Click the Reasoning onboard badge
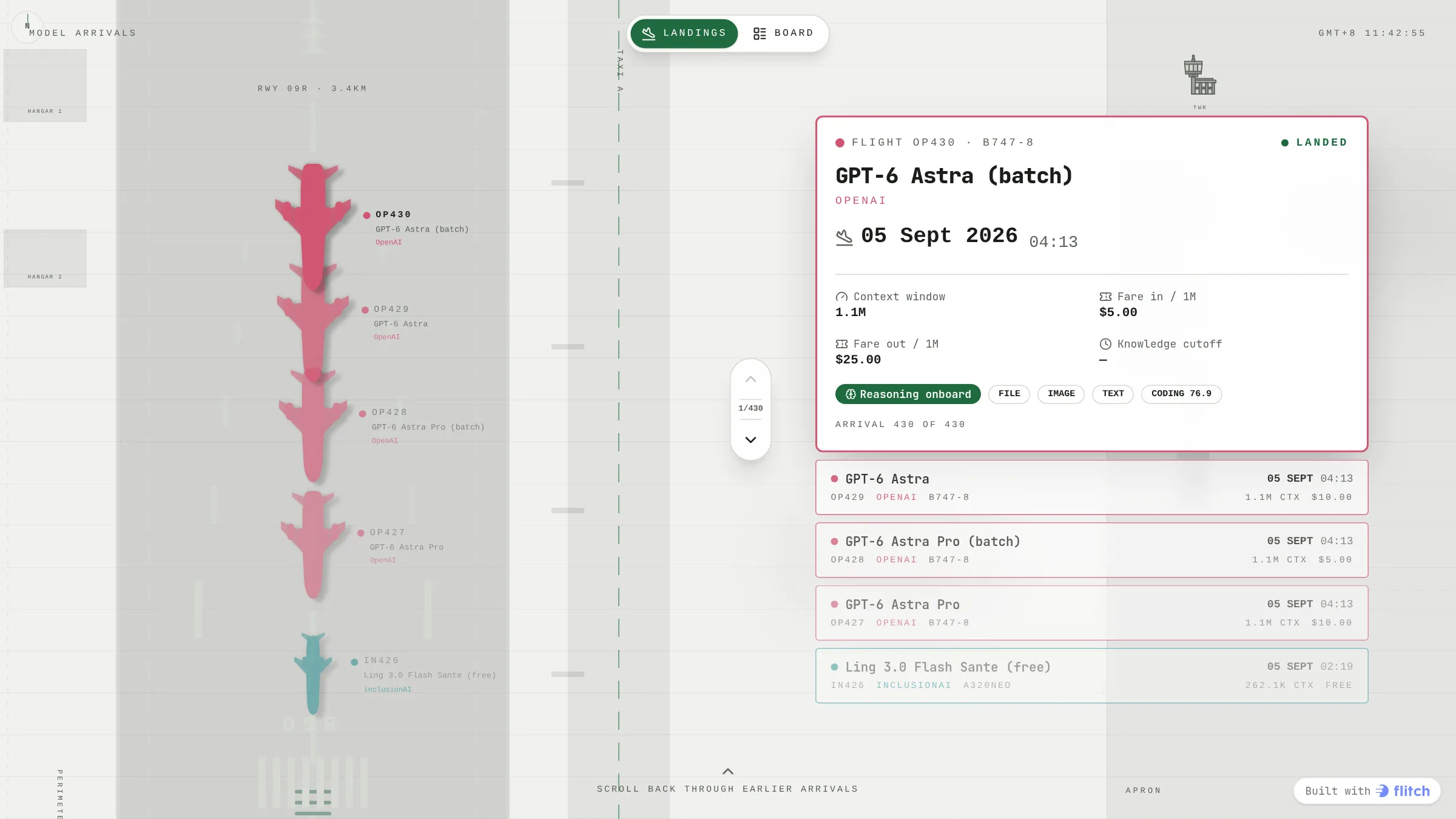The width and height of the screenshot is (1456, 819). click(908, 394)
